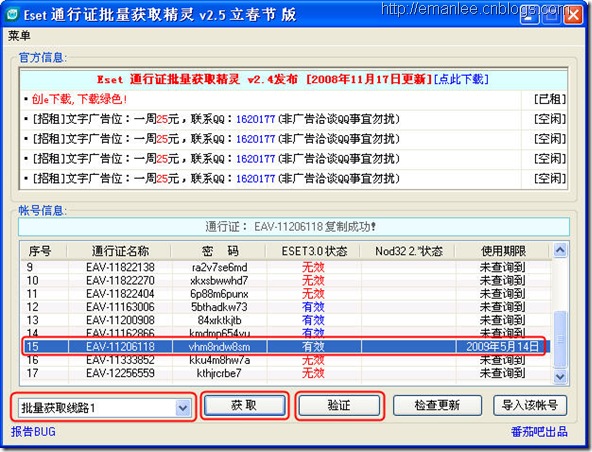Image resolution: width=592 pixels, height=452 pixels.
Task: Select row EAV-11822138
Action: coord(286,267)
